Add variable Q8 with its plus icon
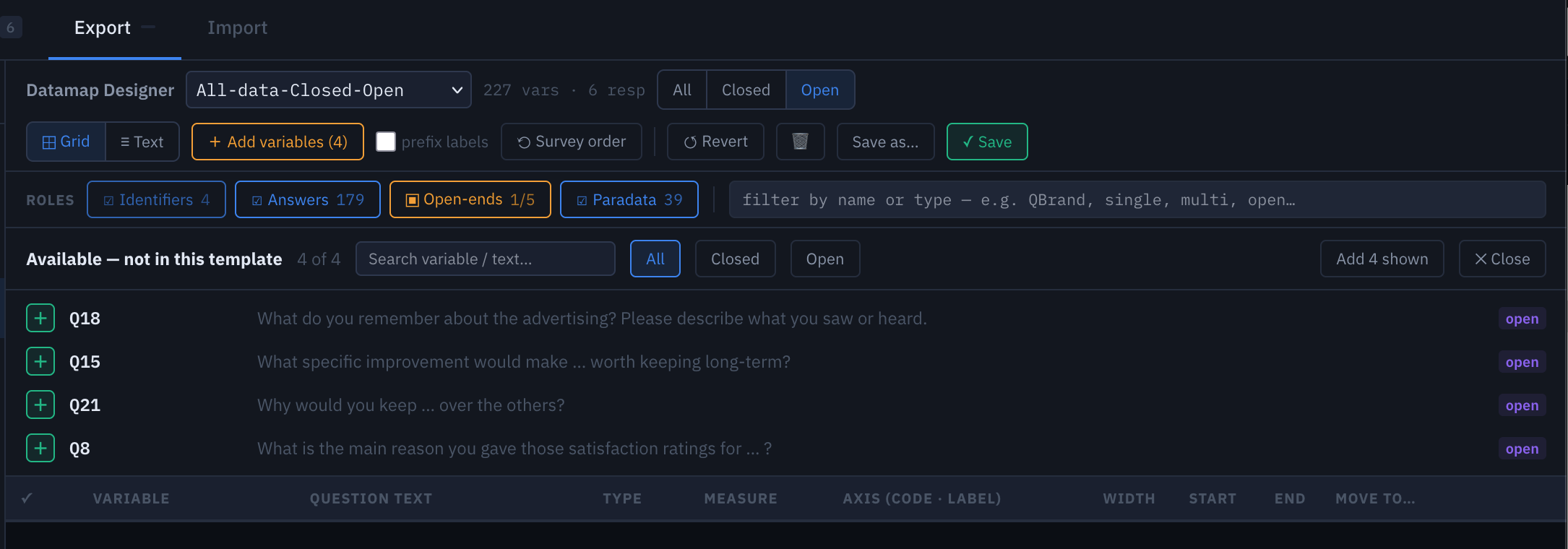The image size is (1568, 549). (x=40, y=448)
